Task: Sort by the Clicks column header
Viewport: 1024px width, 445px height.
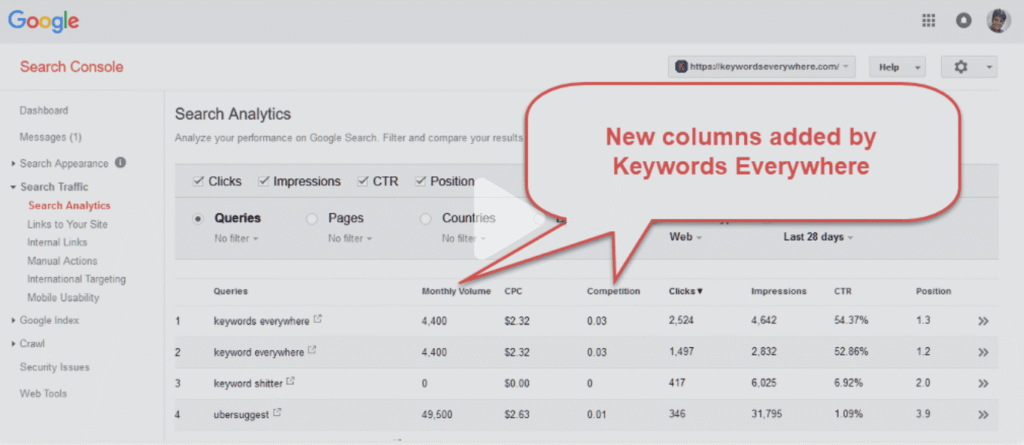Action: click(686, 291)
